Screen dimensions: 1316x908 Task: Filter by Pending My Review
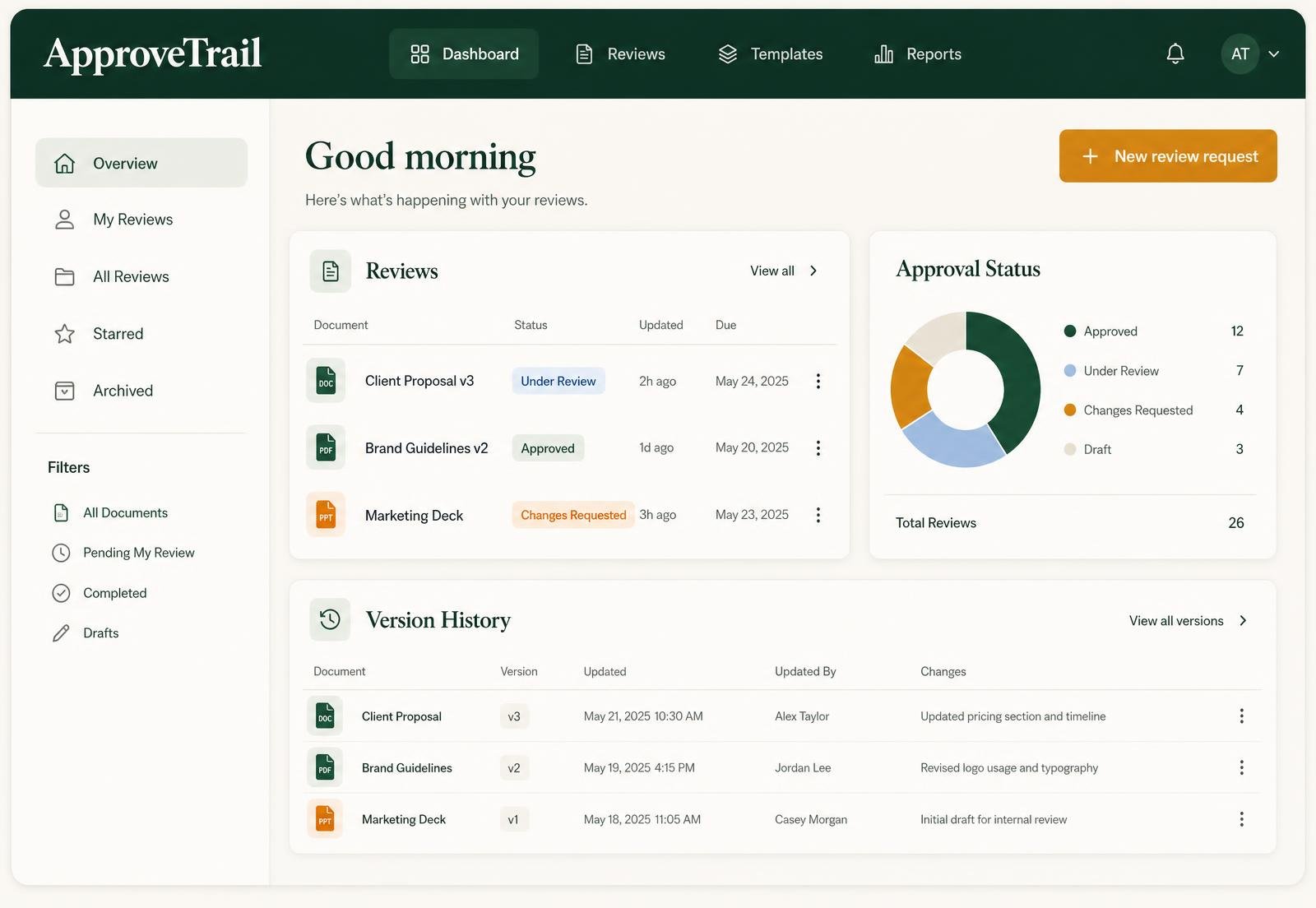coord(123,553)
